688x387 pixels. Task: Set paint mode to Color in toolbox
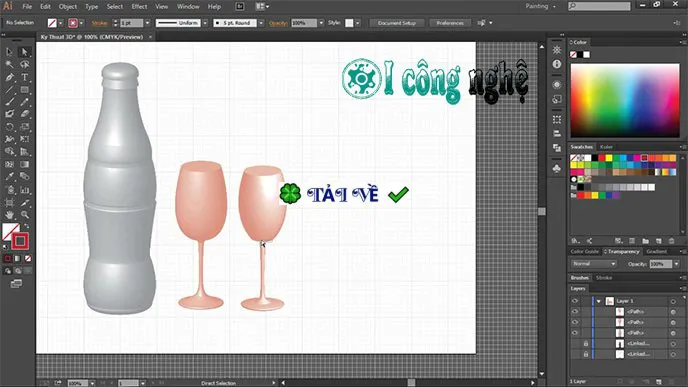(x=7, y=259)
